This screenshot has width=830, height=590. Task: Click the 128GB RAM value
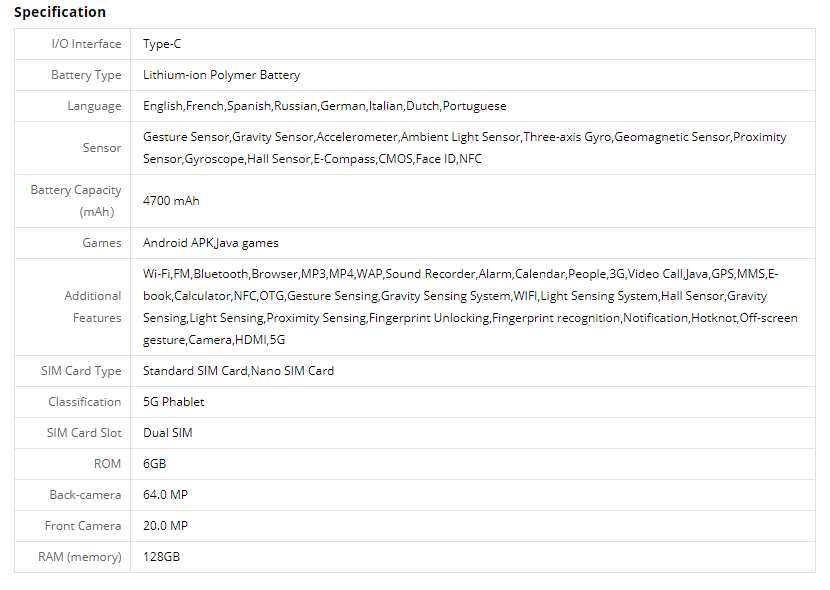[x=161, y=557]
